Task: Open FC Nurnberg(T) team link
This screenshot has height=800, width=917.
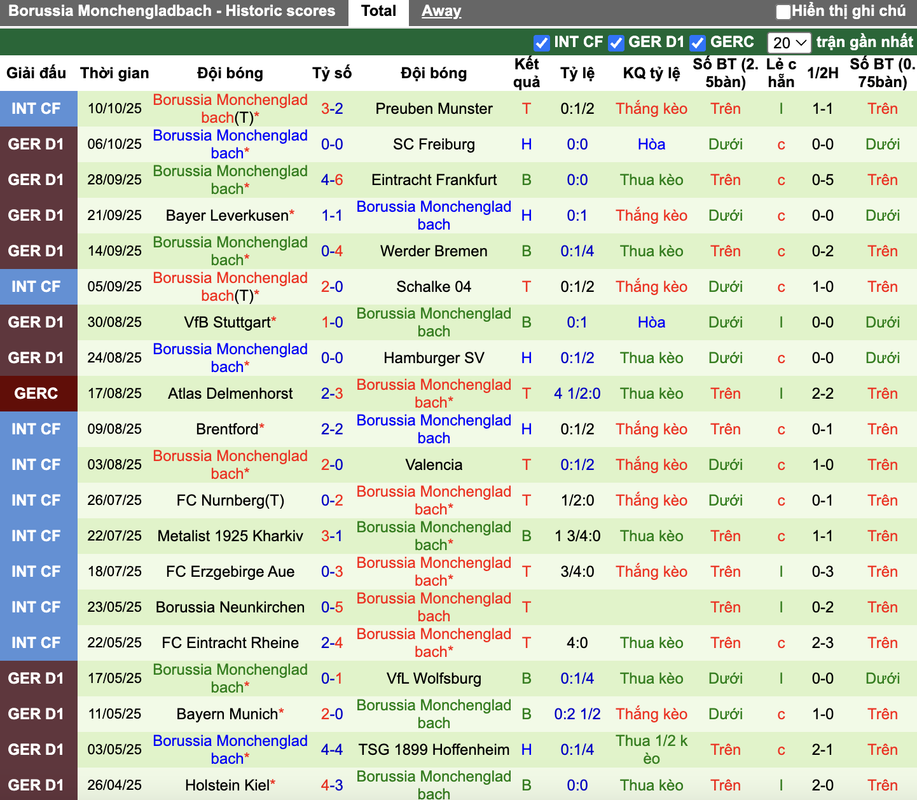Action: (x=230, y=501)
